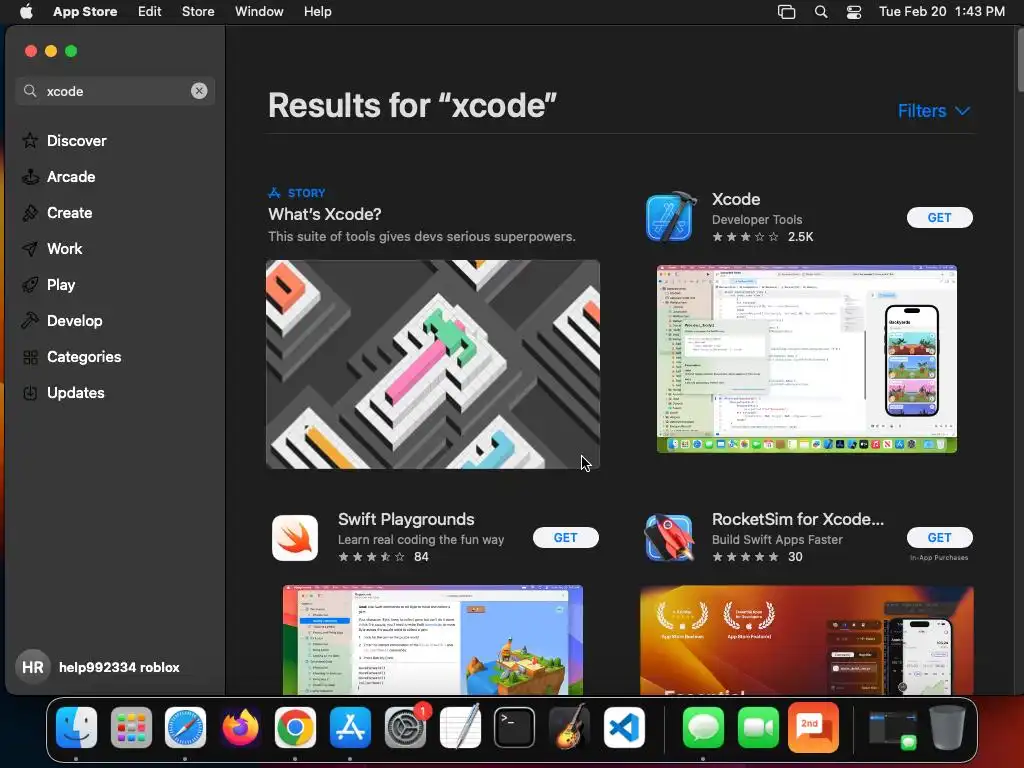This screenshot has width=1024, height=768.
Task: Open Swift Playgrounds screenshot preview
Action: pos(432,639)
